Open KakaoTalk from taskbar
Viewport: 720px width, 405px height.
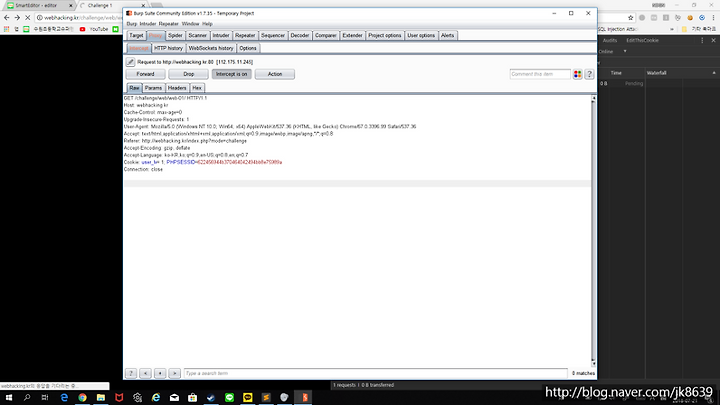(248, 398)
